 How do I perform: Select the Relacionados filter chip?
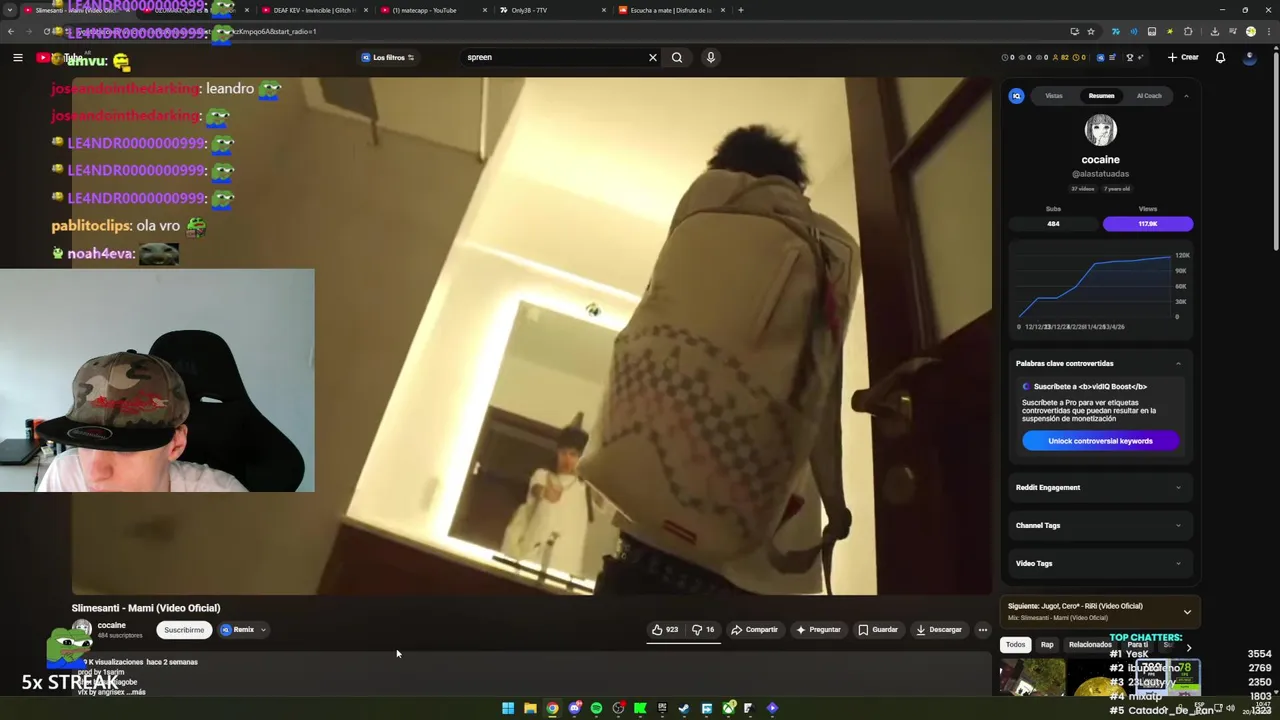point(1090,645)
